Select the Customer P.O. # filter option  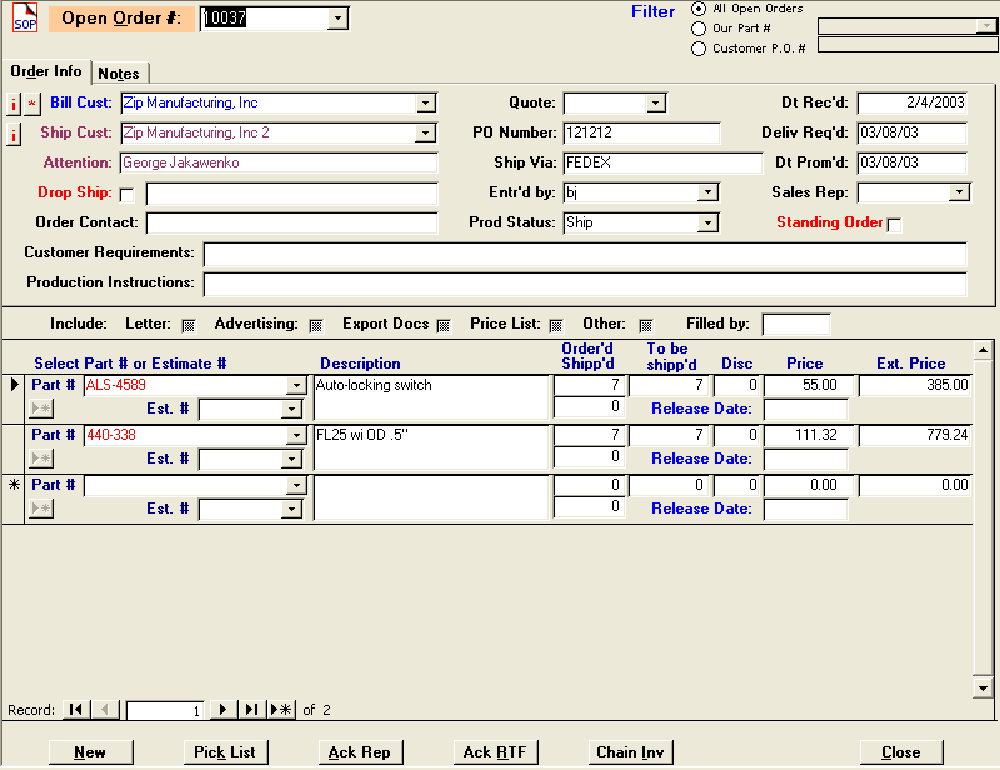click(698, 48)
